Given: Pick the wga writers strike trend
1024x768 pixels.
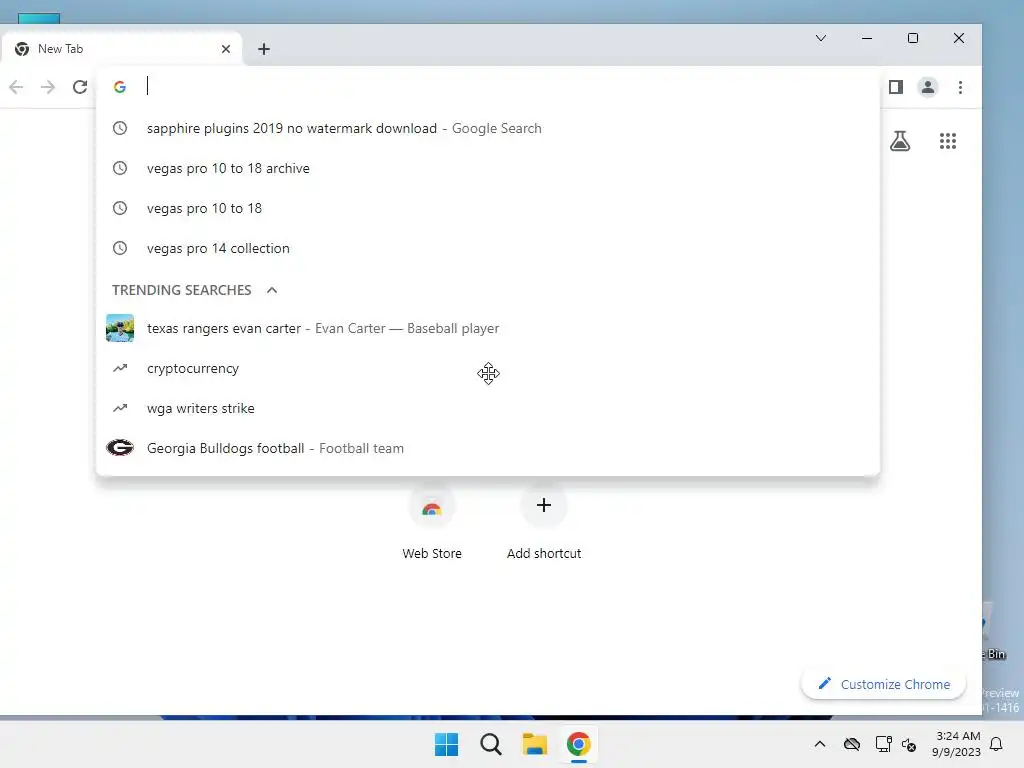Looking at the screenshot, I should 488,408.
